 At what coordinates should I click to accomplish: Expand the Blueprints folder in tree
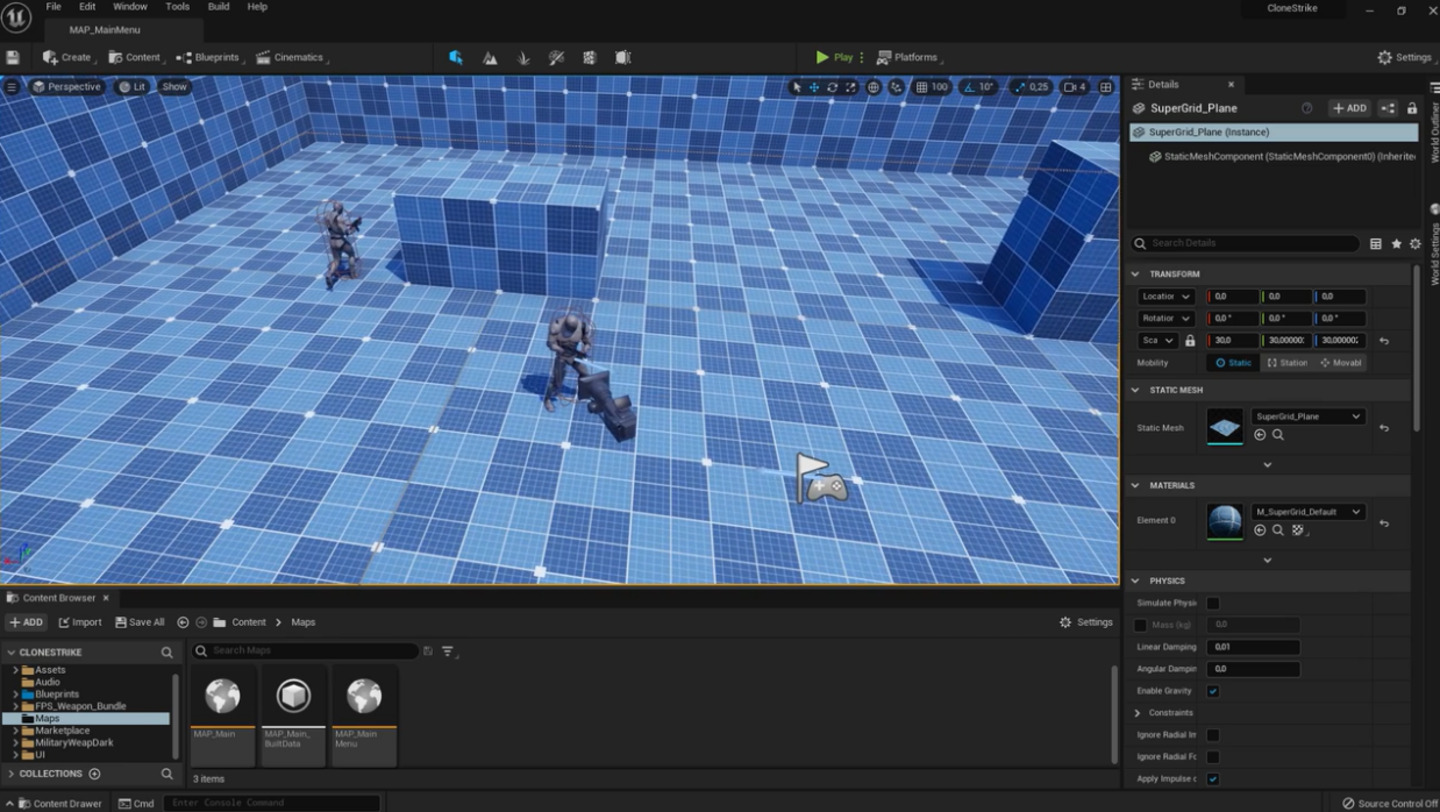[16, 694]
